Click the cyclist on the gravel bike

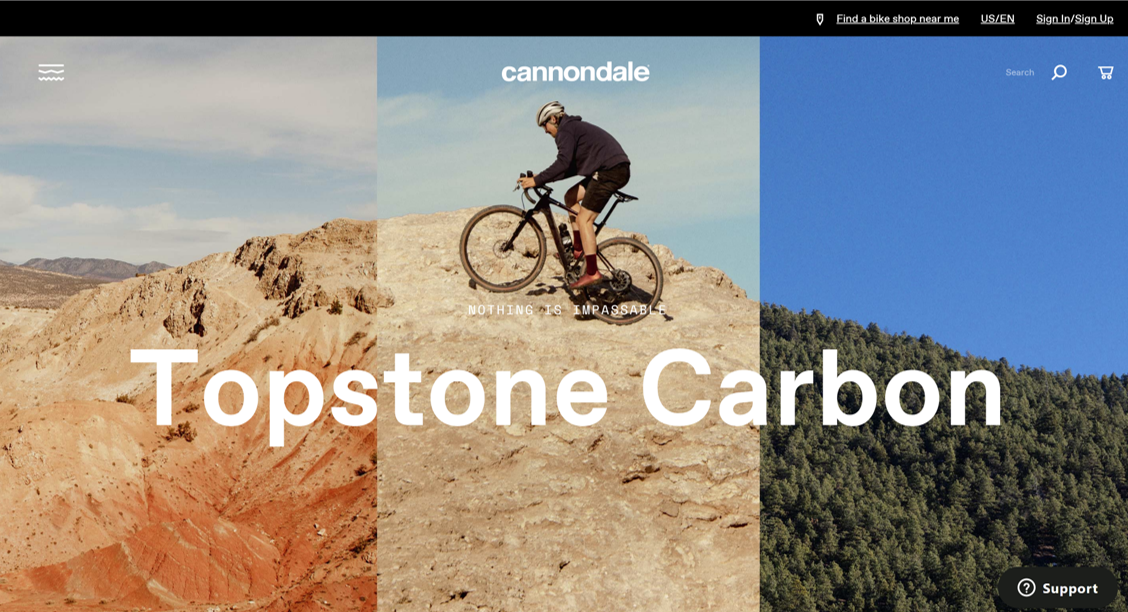[568, 209]
